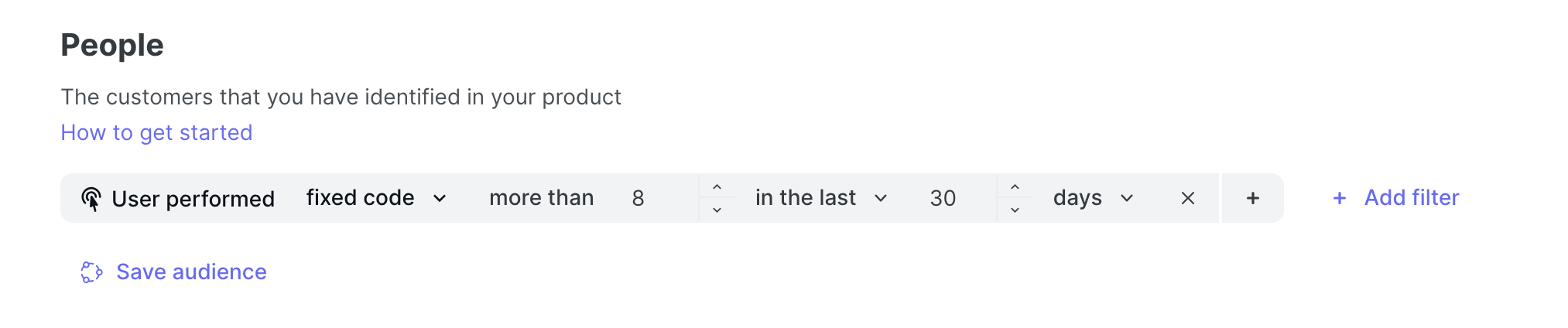Click the count input showing 8
1568x328 pixels.
(658, 199)
